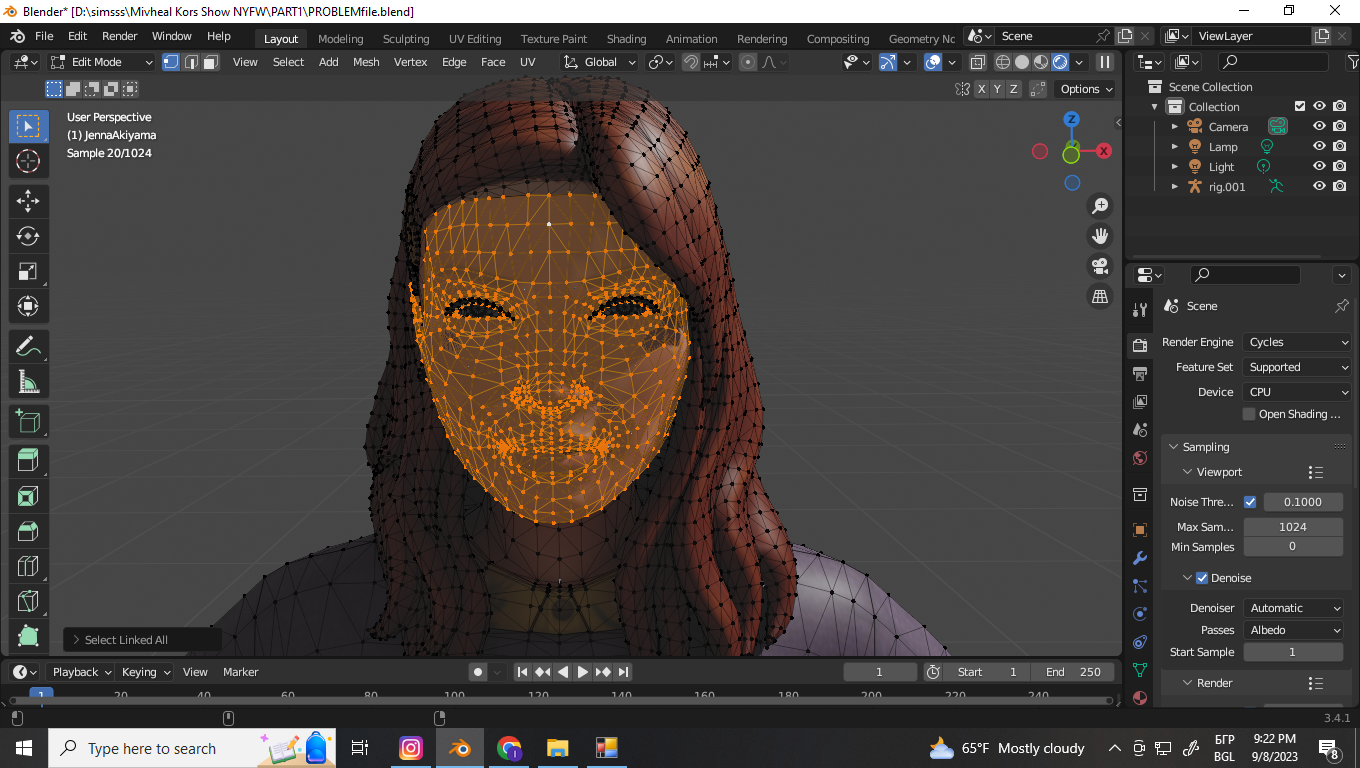Hide the Lamp object's eye icon
The image size is (1360, 768).
(1319, 147)
